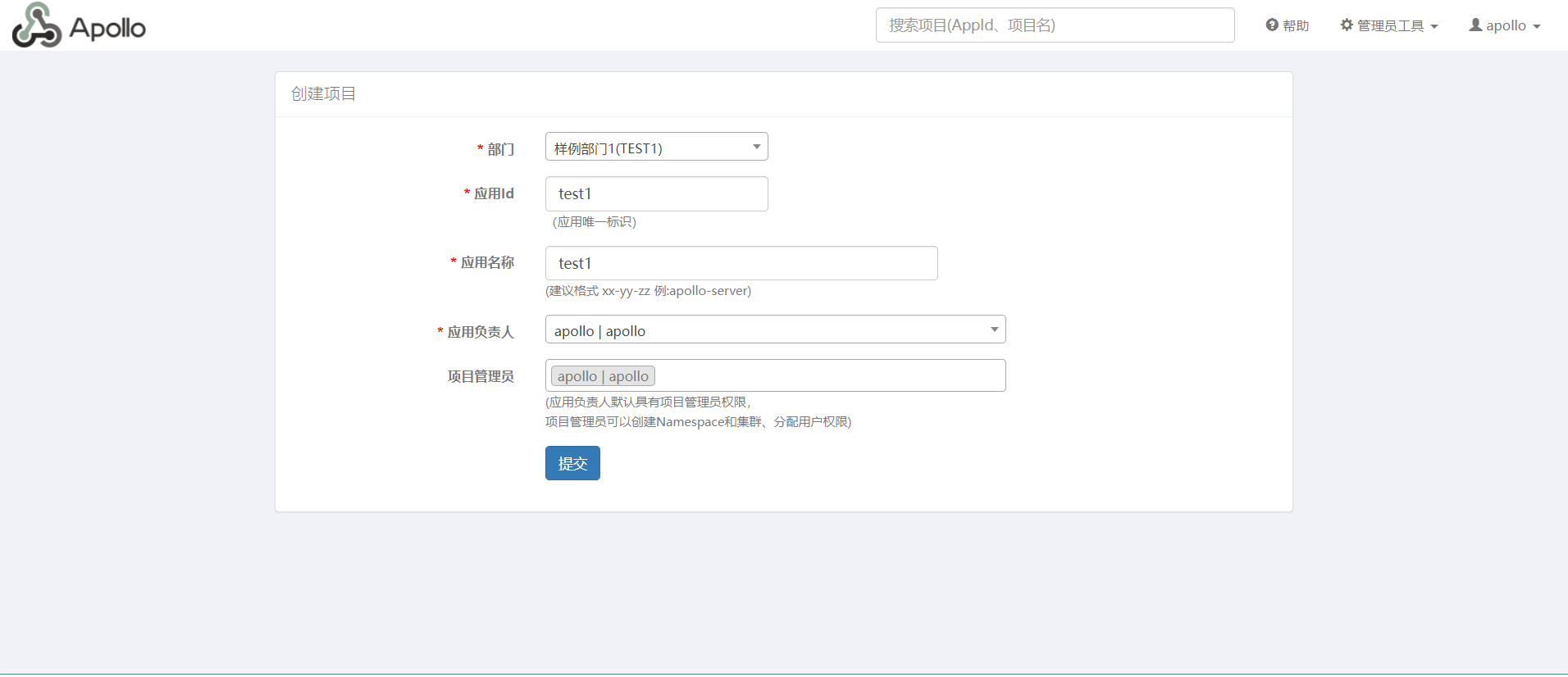1568x677 pixels.
Task: Click the 项目管理员 multi-select field
Action: tap(775, 375)
